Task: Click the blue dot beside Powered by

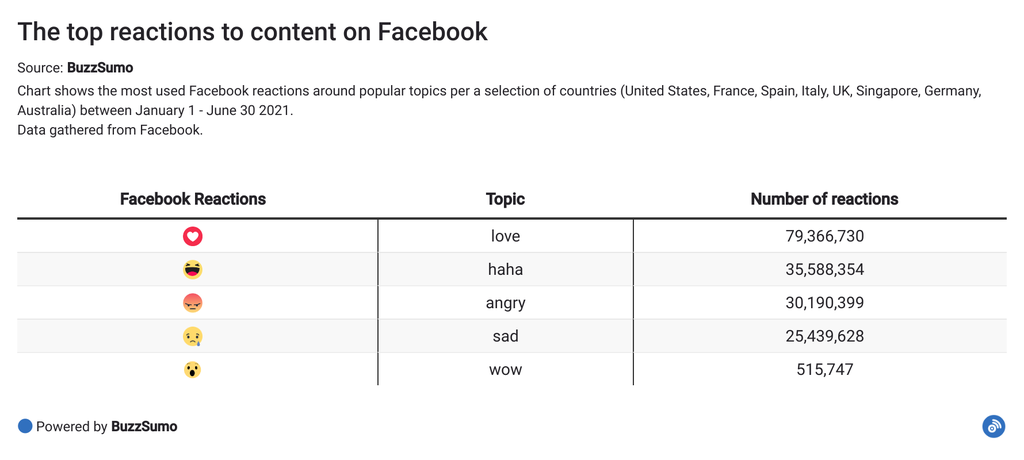Action: point(25,426)
